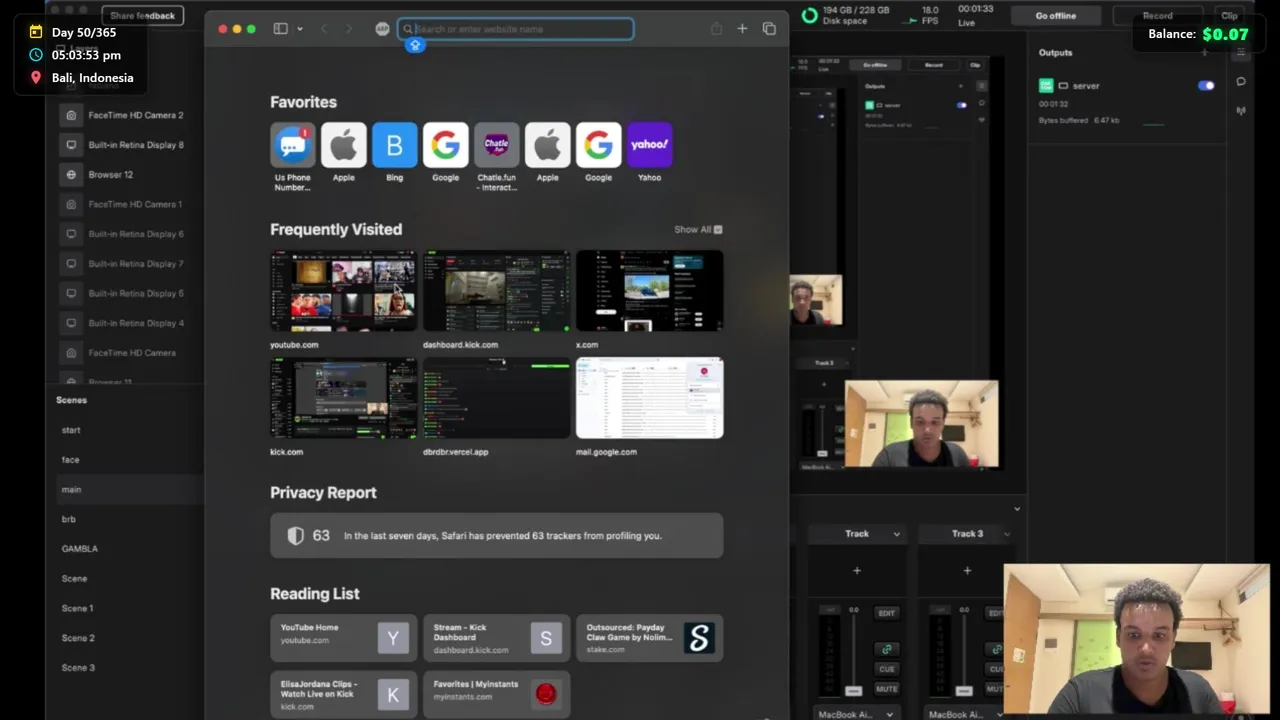Open the chat bubble side panel icon
1280x720 pixels.
point(1241,81)
